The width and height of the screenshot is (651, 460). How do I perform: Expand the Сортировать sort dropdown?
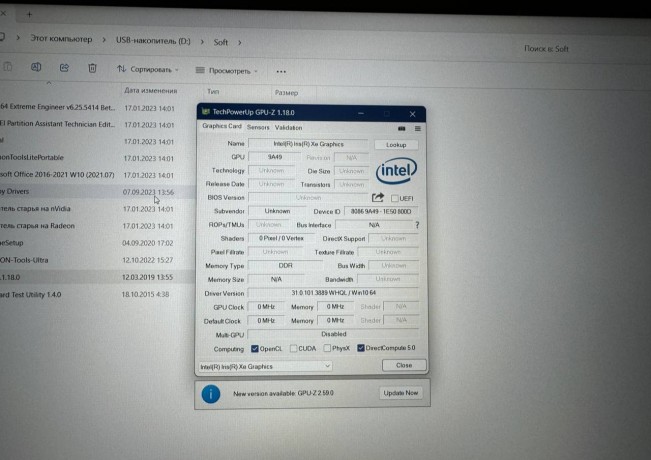(x=148, y=70)
